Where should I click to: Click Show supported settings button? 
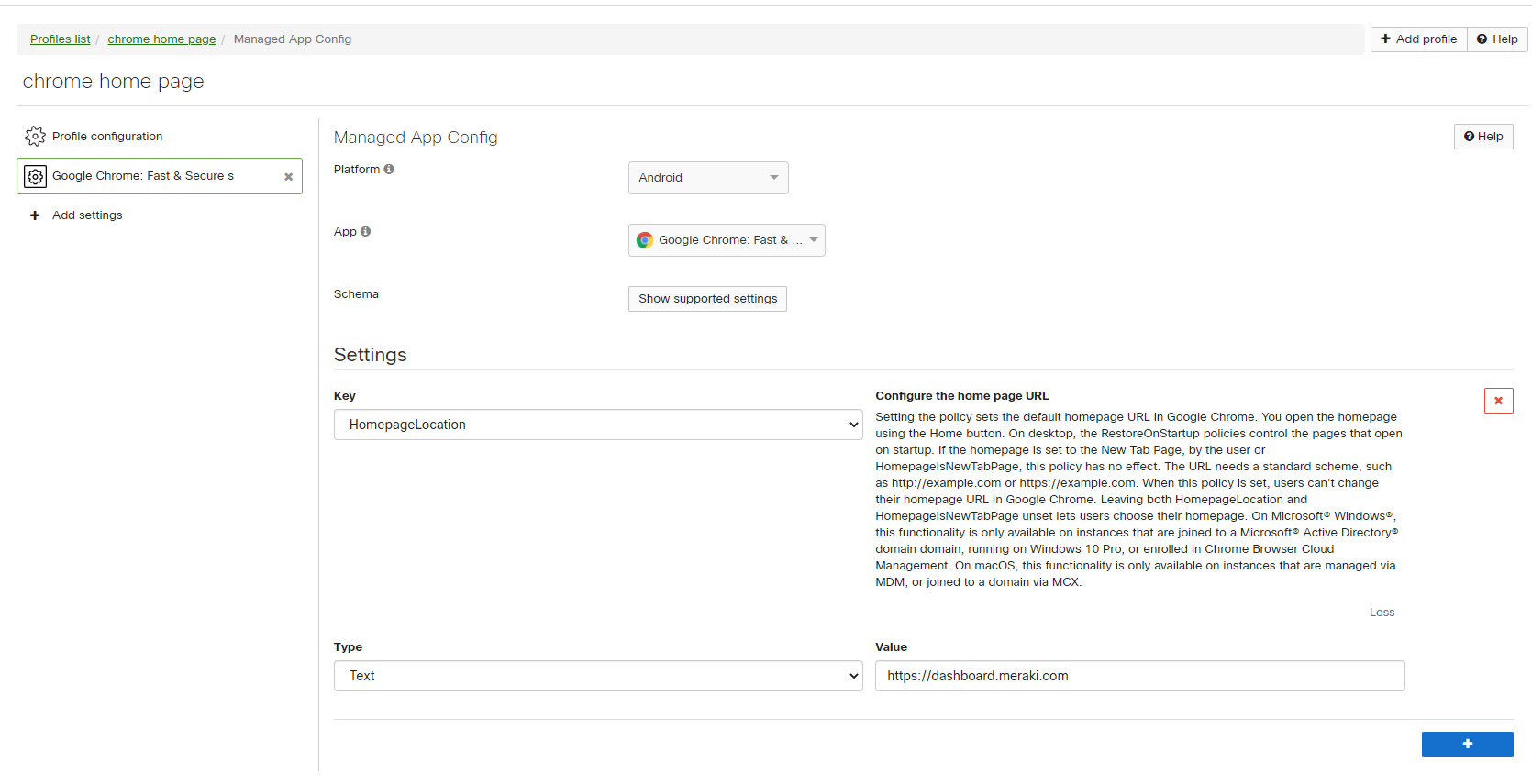coord(707,299)
